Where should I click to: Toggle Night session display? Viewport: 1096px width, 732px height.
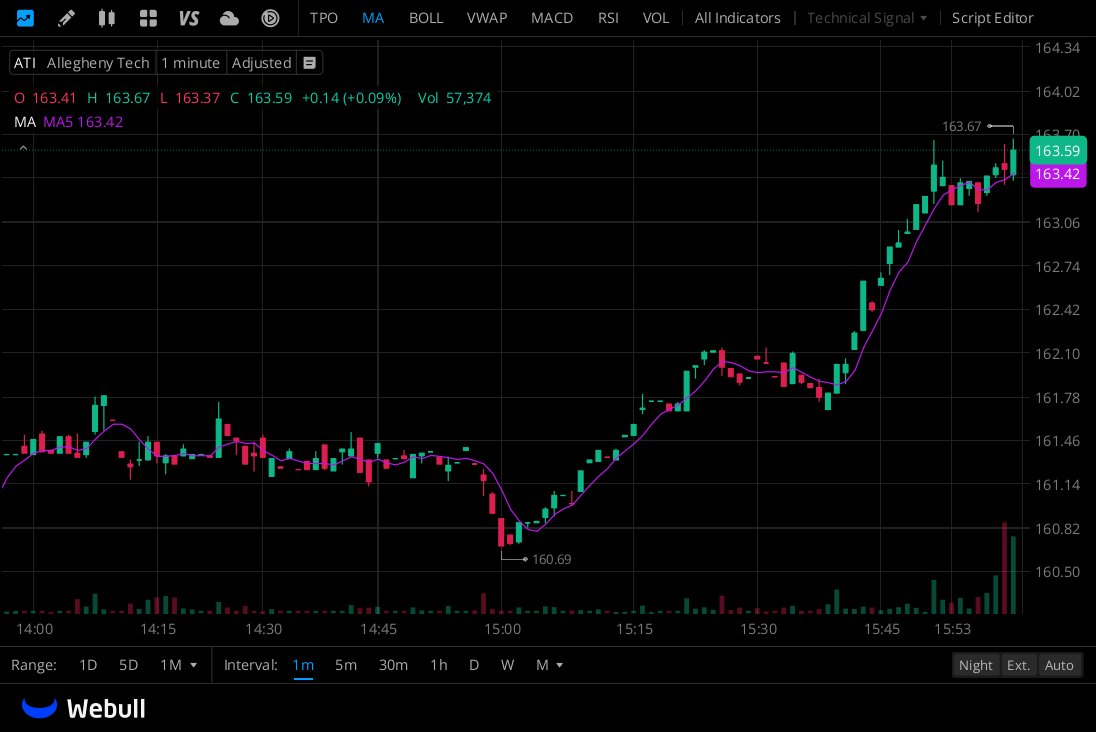point(976,665)
